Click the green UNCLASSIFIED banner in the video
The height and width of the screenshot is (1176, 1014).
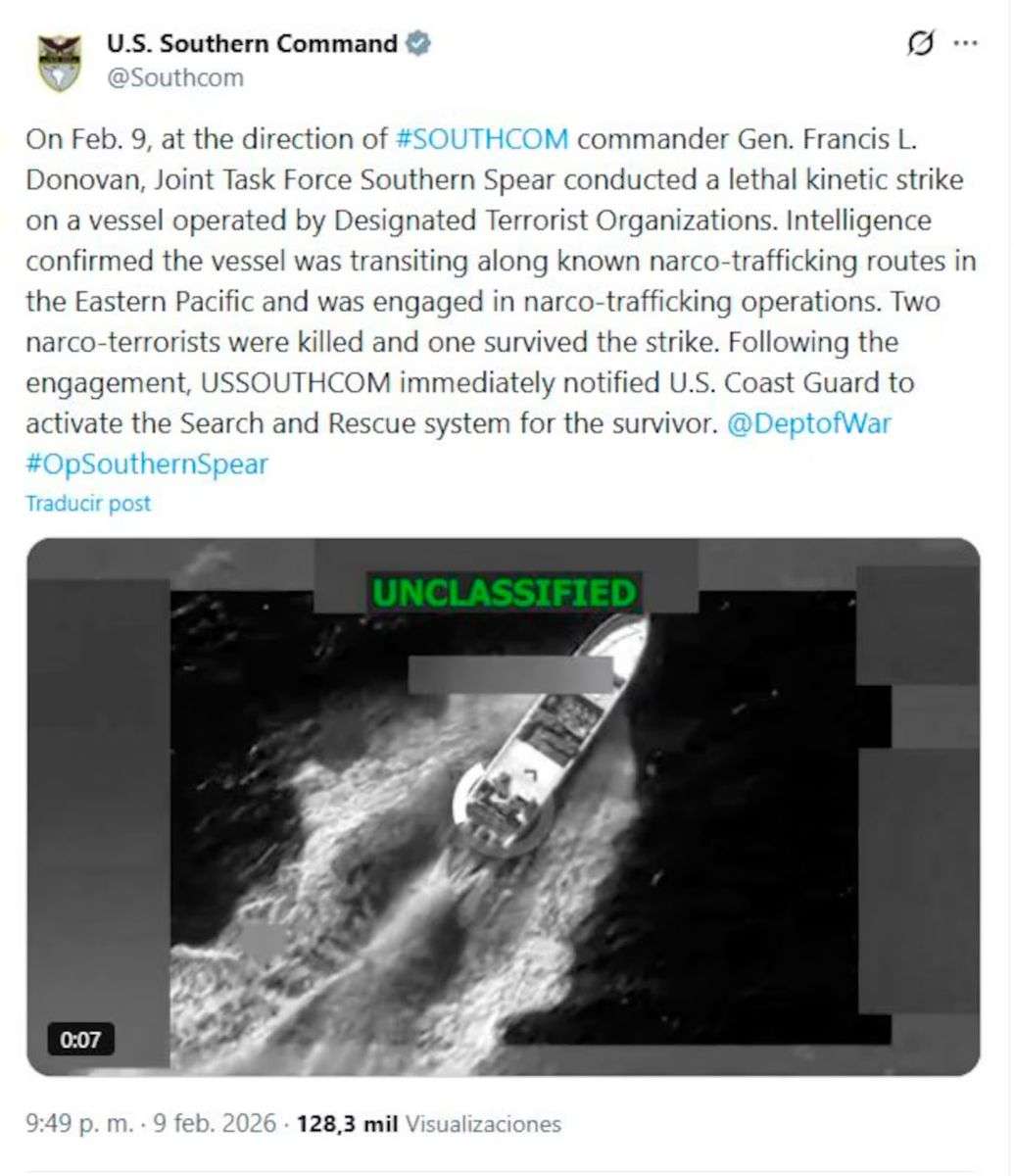(x=505, y=593)
